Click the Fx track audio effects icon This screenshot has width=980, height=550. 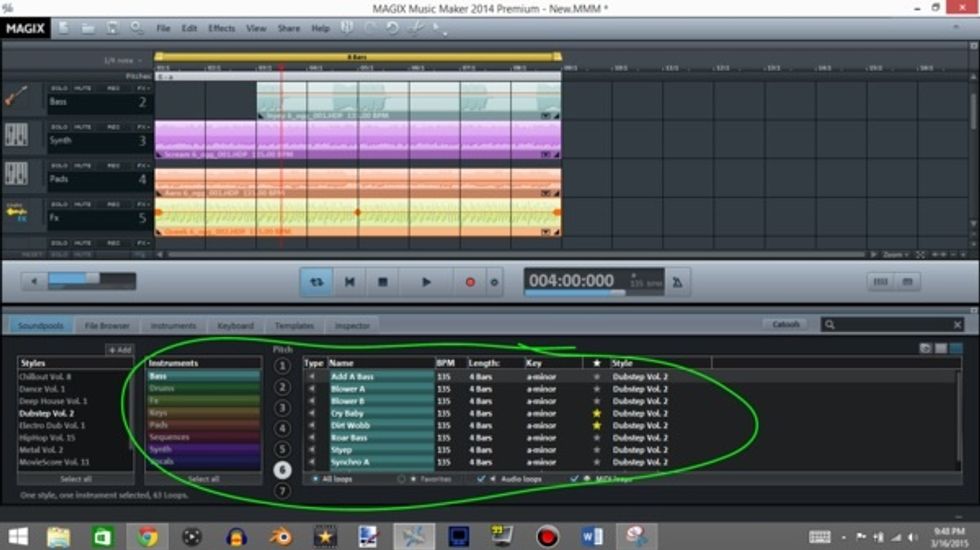16,212
